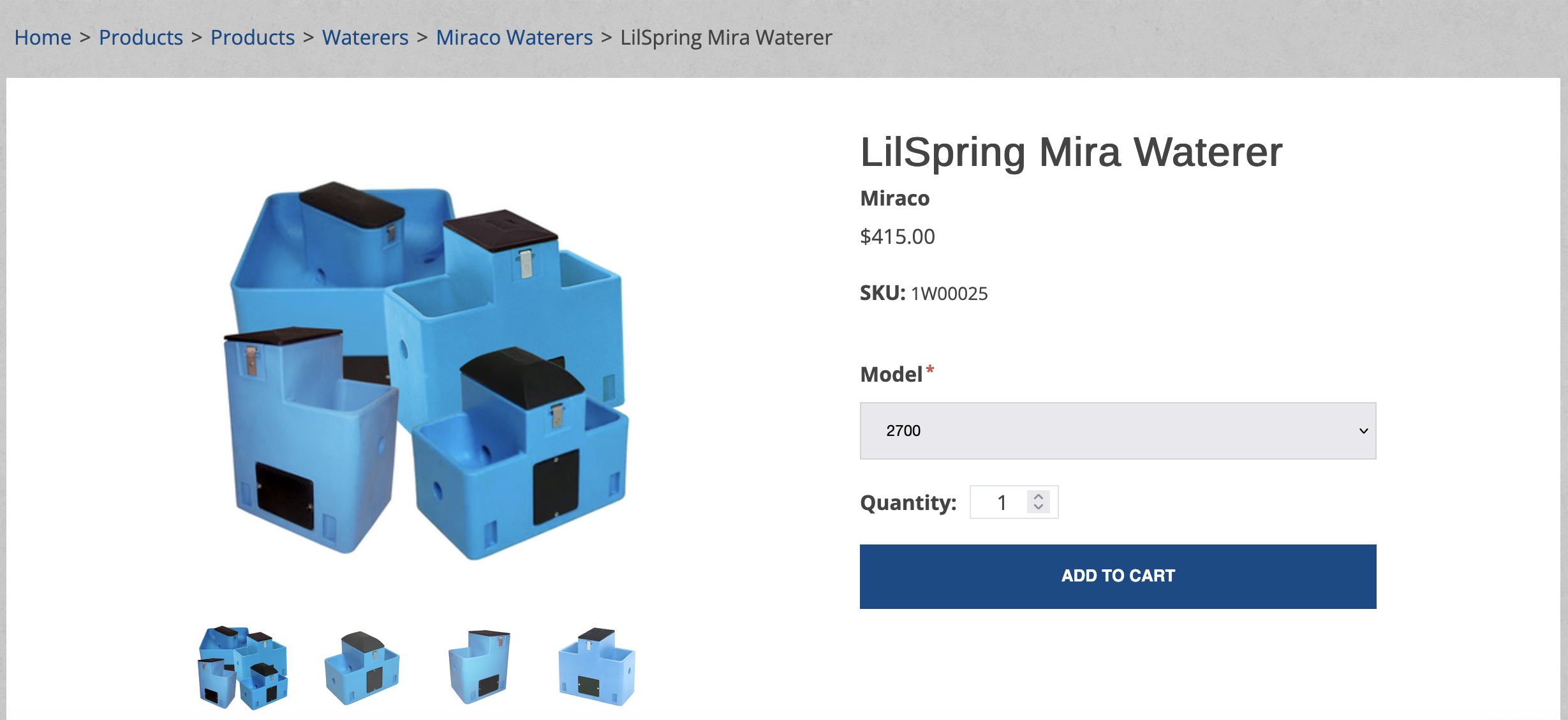Decrease quantity using the down arrow
Viewport: 1568px width, 720px height.
pyautogui.click(x=1039, y=507)
